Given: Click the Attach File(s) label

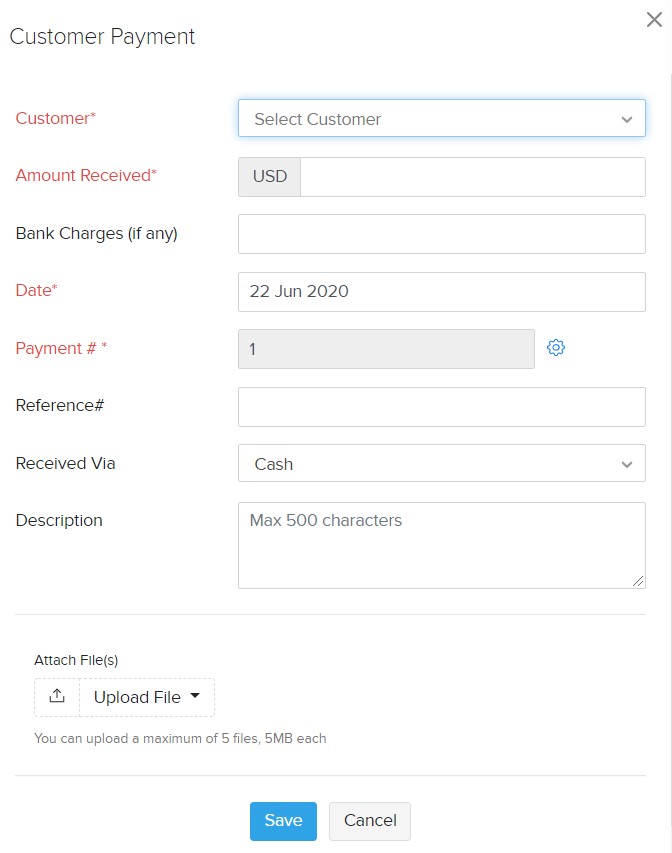Looking at the screenshot, I should click(x=76, y=660).
